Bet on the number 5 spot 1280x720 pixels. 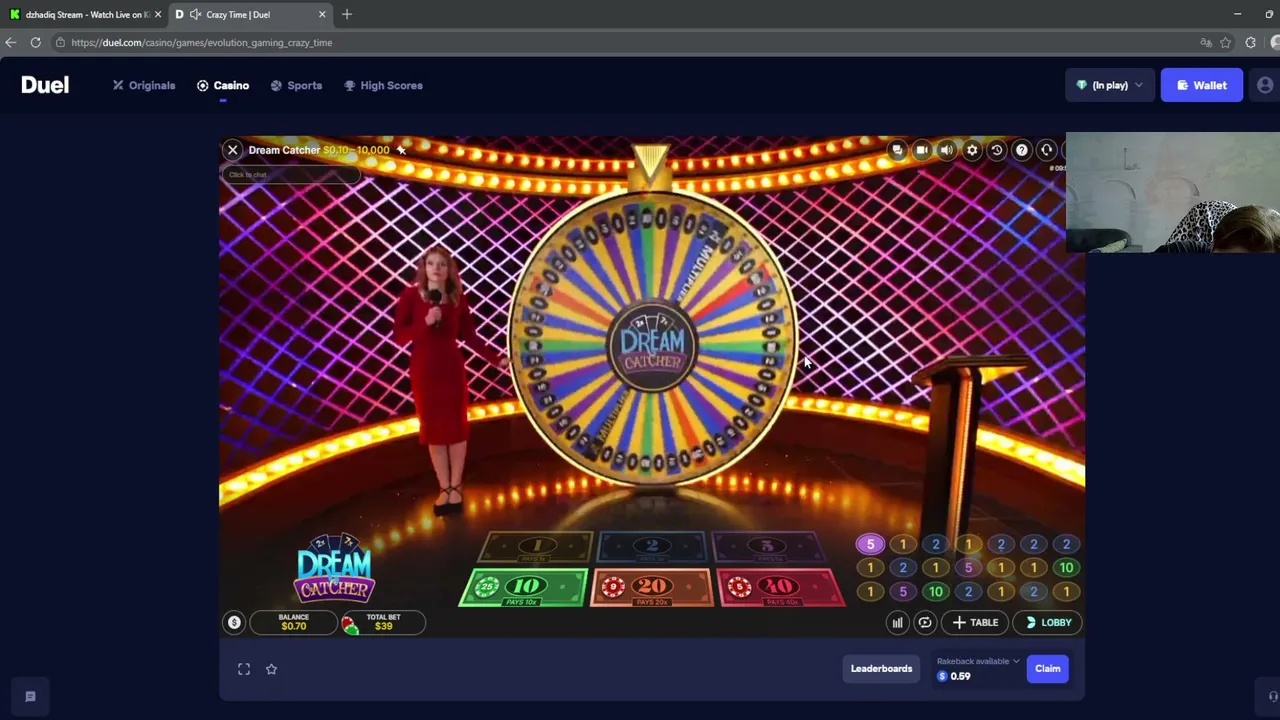(767, 546)
